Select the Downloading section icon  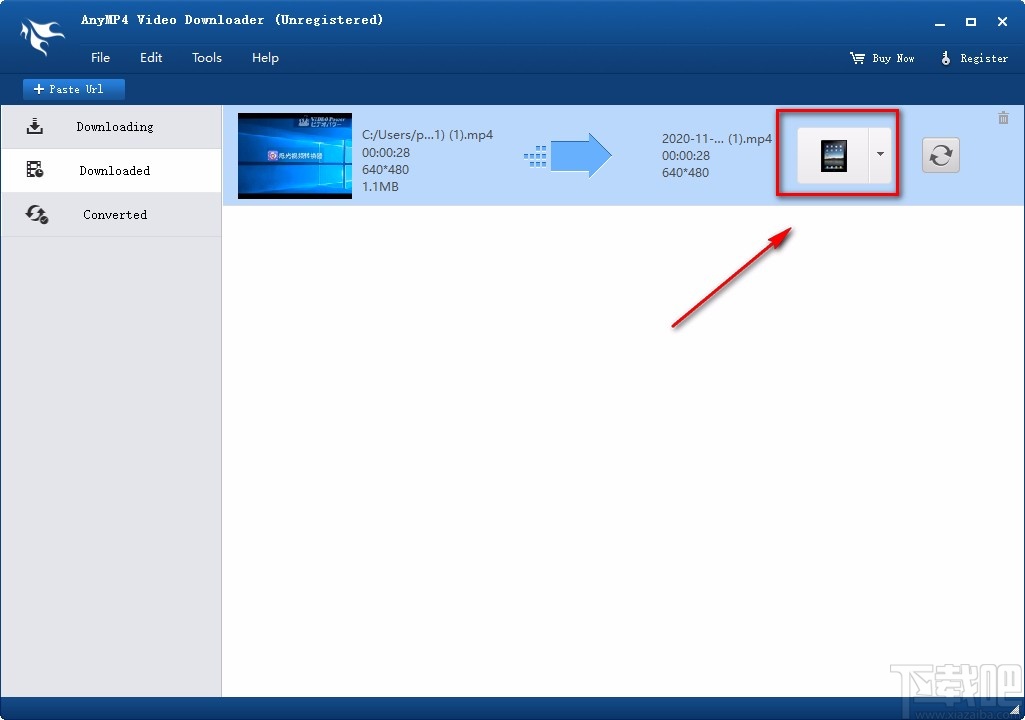point(36,126)
